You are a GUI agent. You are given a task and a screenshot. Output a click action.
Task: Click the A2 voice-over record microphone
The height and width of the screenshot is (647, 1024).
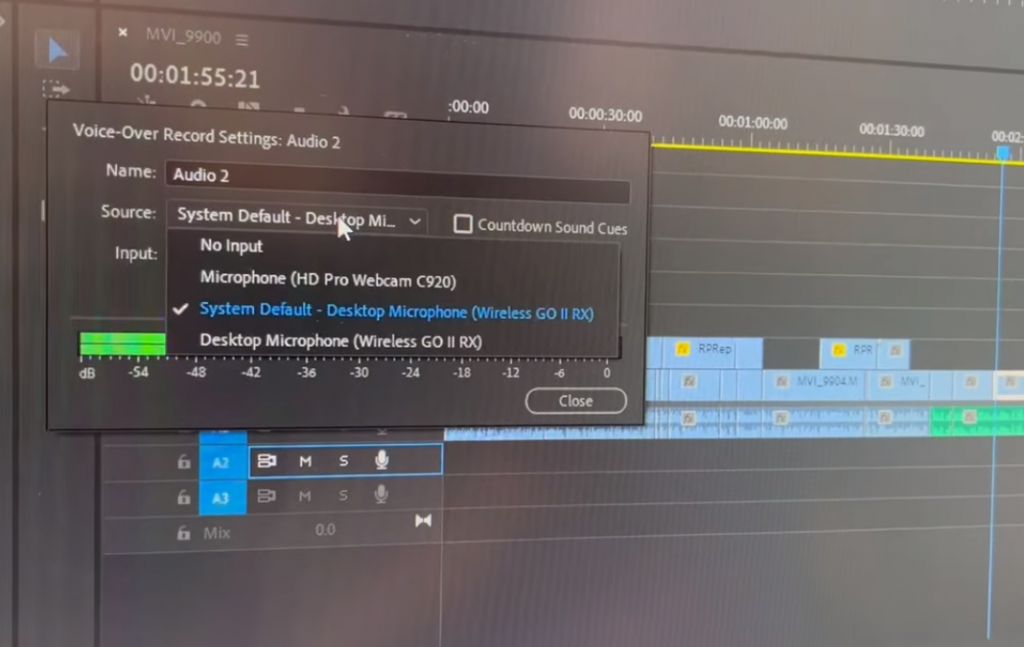pyautogui.click(x=381, y=460)
